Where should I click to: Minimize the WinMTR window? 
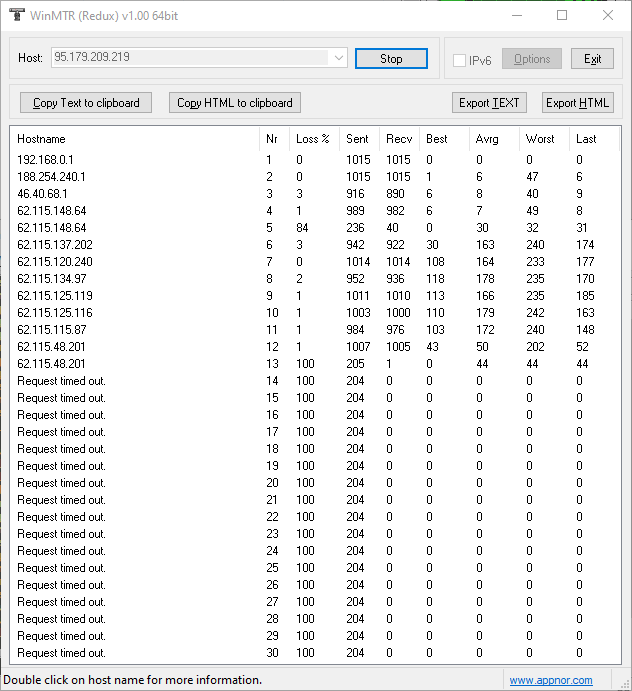click(x=517, y=15)
